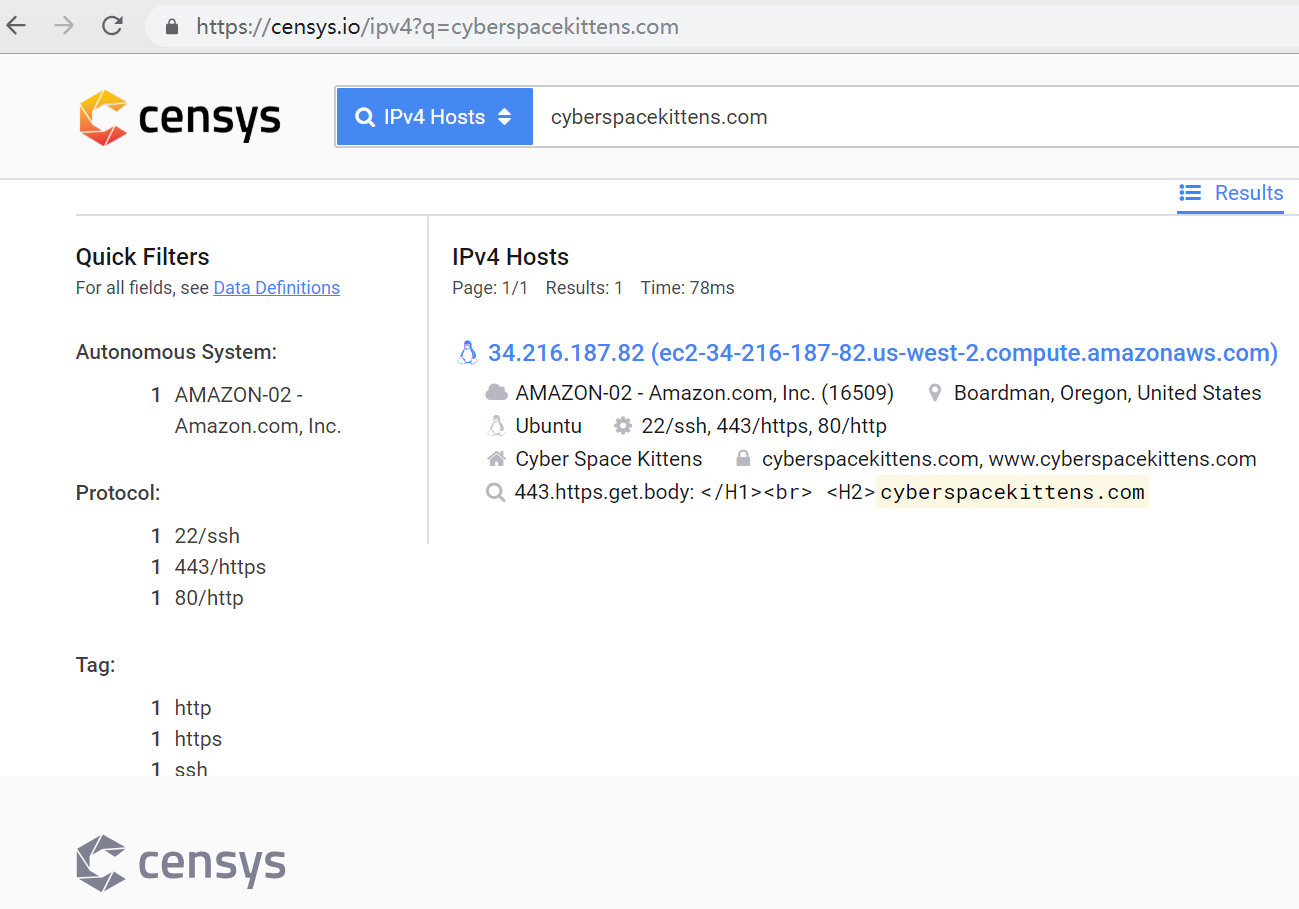Click the location pin icon by Boardman, Oregon
The width and height of the screenshot is (1299, 909).
935,393
